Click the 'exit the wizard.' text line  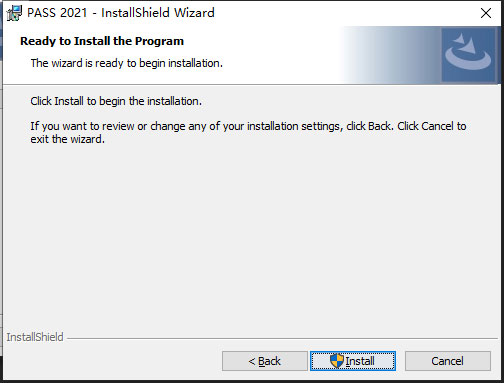coord(68,139)
